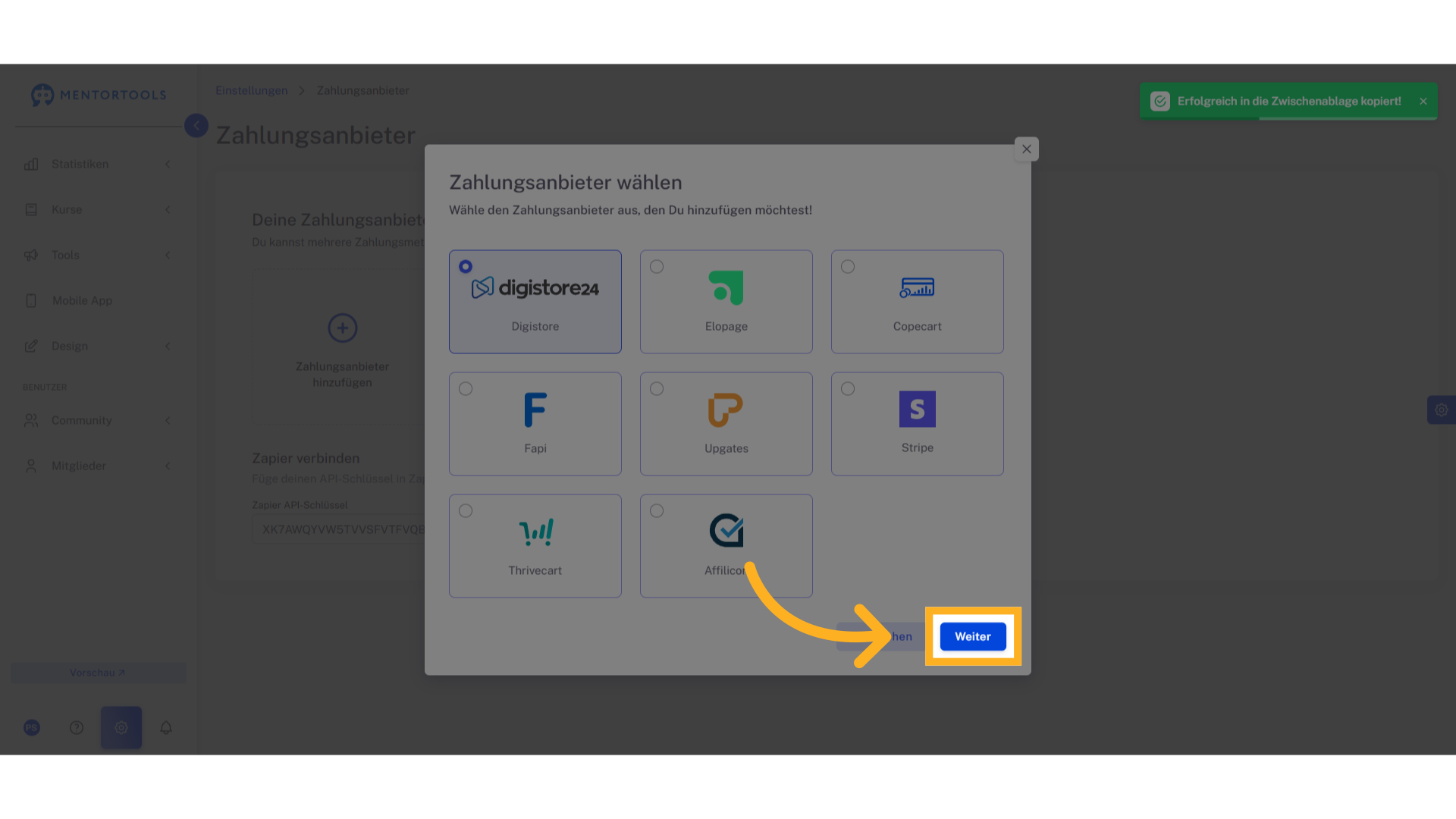Select the Thrivecart radio button

pos(466,511)
